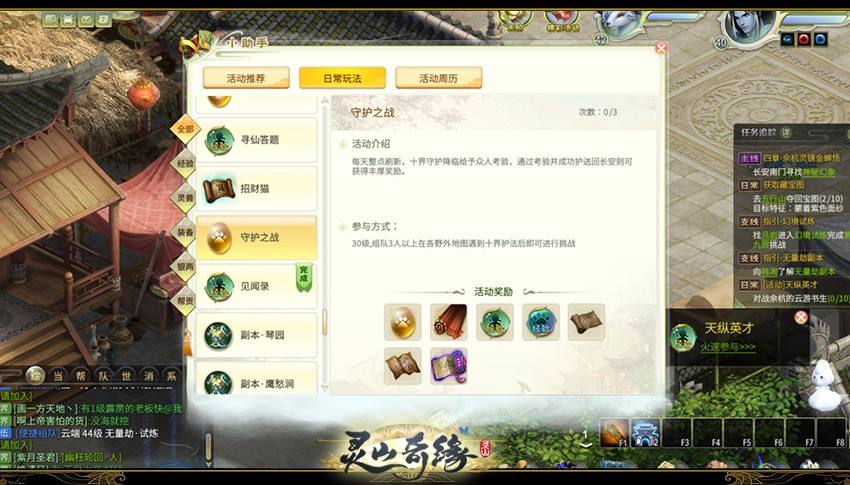Viewport: 850px width, 485px height.
Task: Open the 寻仙答题 daily activity entry
Action: pyautogui.click(x=256, y=140)
